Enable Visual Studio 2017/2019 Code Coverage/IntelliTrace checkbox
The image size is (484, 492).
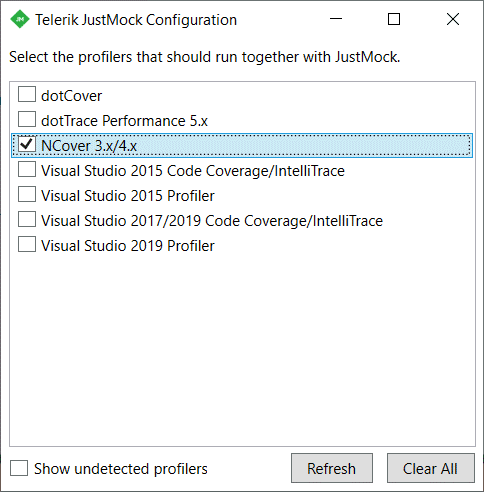point(27,219)
